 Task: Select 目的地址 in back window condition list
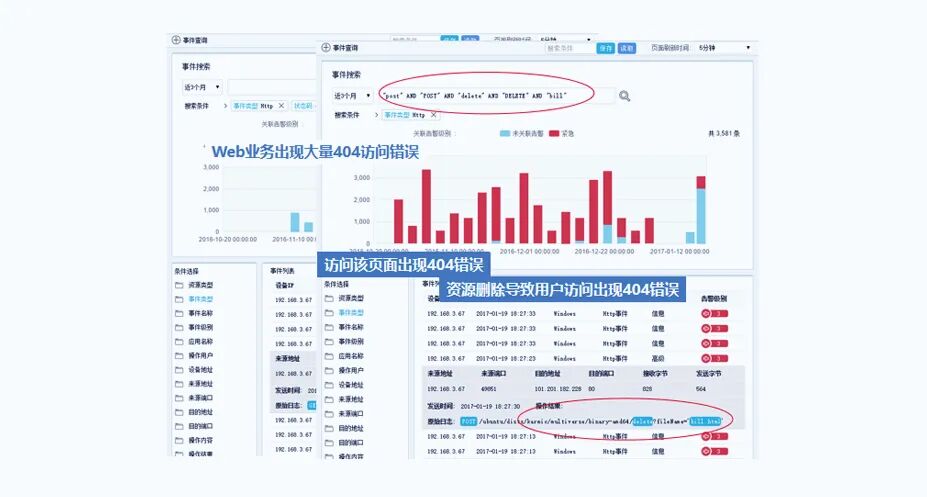[x=200, y=412]
